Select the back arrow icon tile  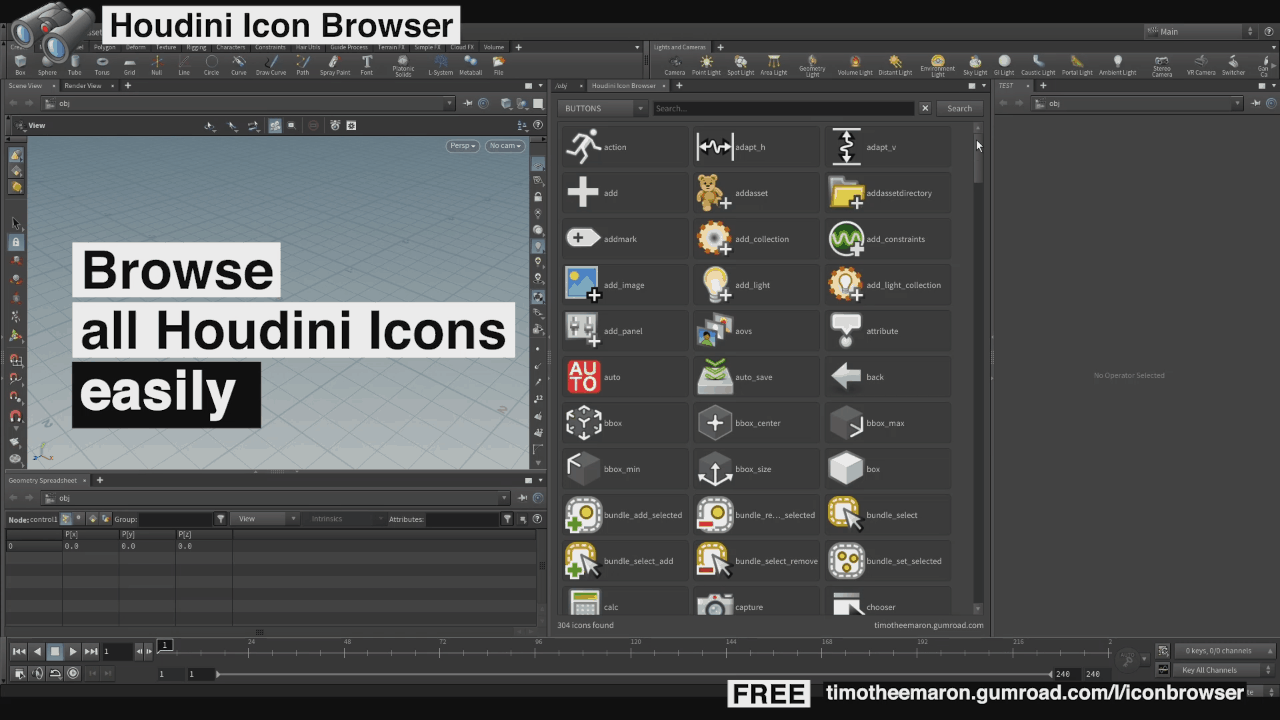887,377
